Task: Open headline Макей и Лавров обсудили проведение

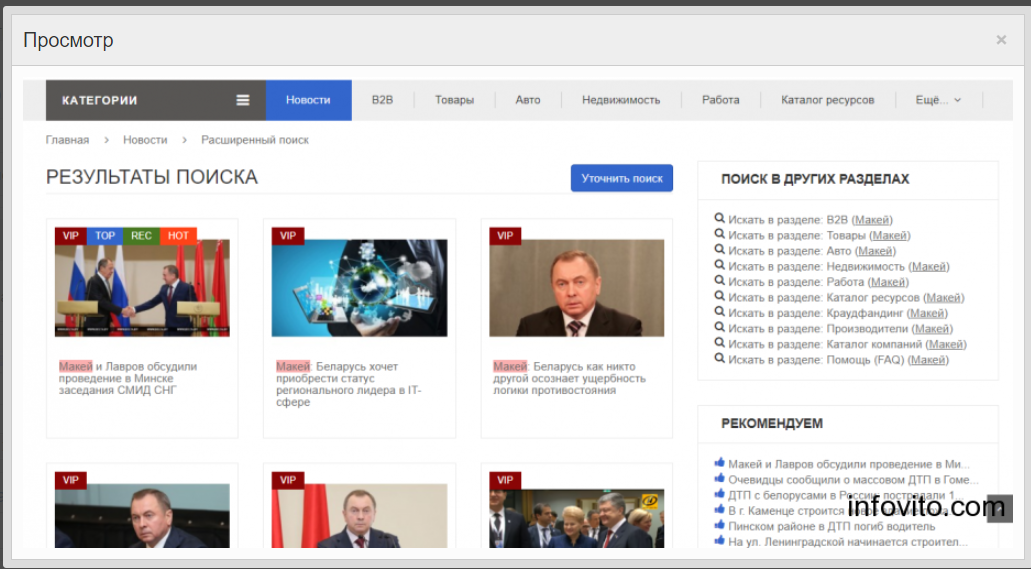Action: (128, 378)
